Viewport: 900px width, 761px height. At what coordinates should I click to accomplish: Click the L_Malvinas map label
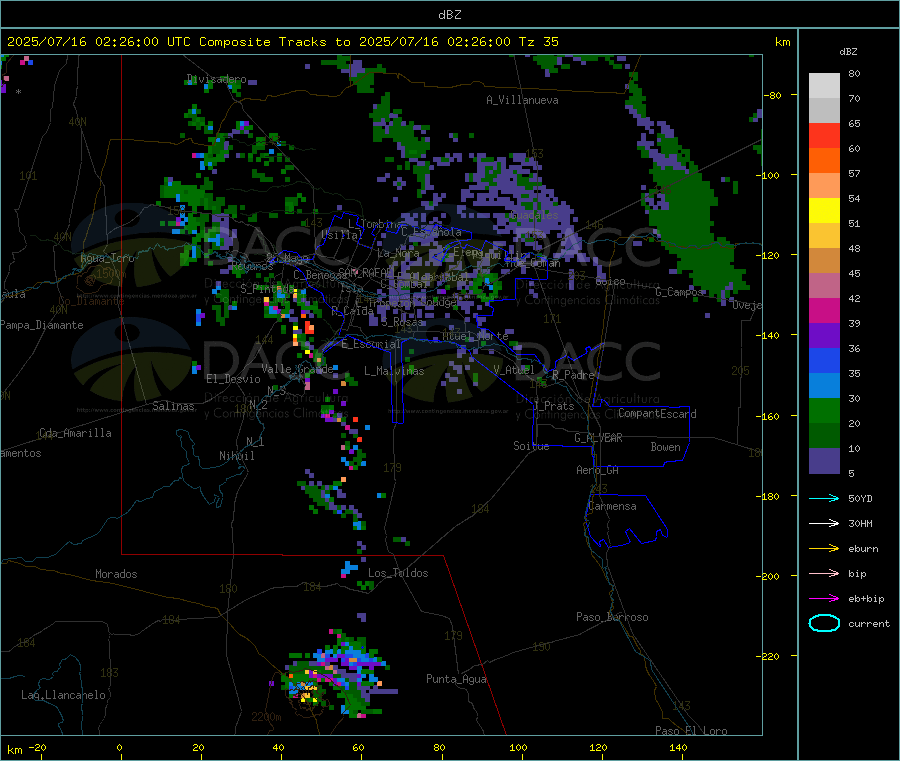pyautogui.click(x=394, y=371)
